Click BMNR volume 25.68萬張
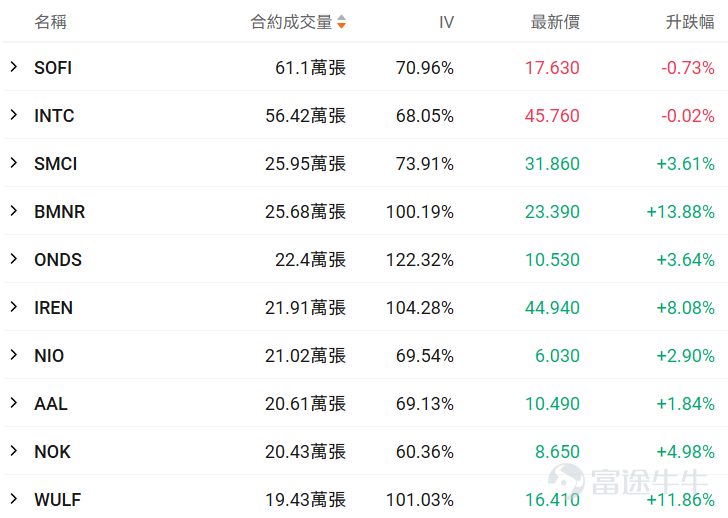Screen dimensions: 728x518 pyautogui.click(x=306, y=212)
